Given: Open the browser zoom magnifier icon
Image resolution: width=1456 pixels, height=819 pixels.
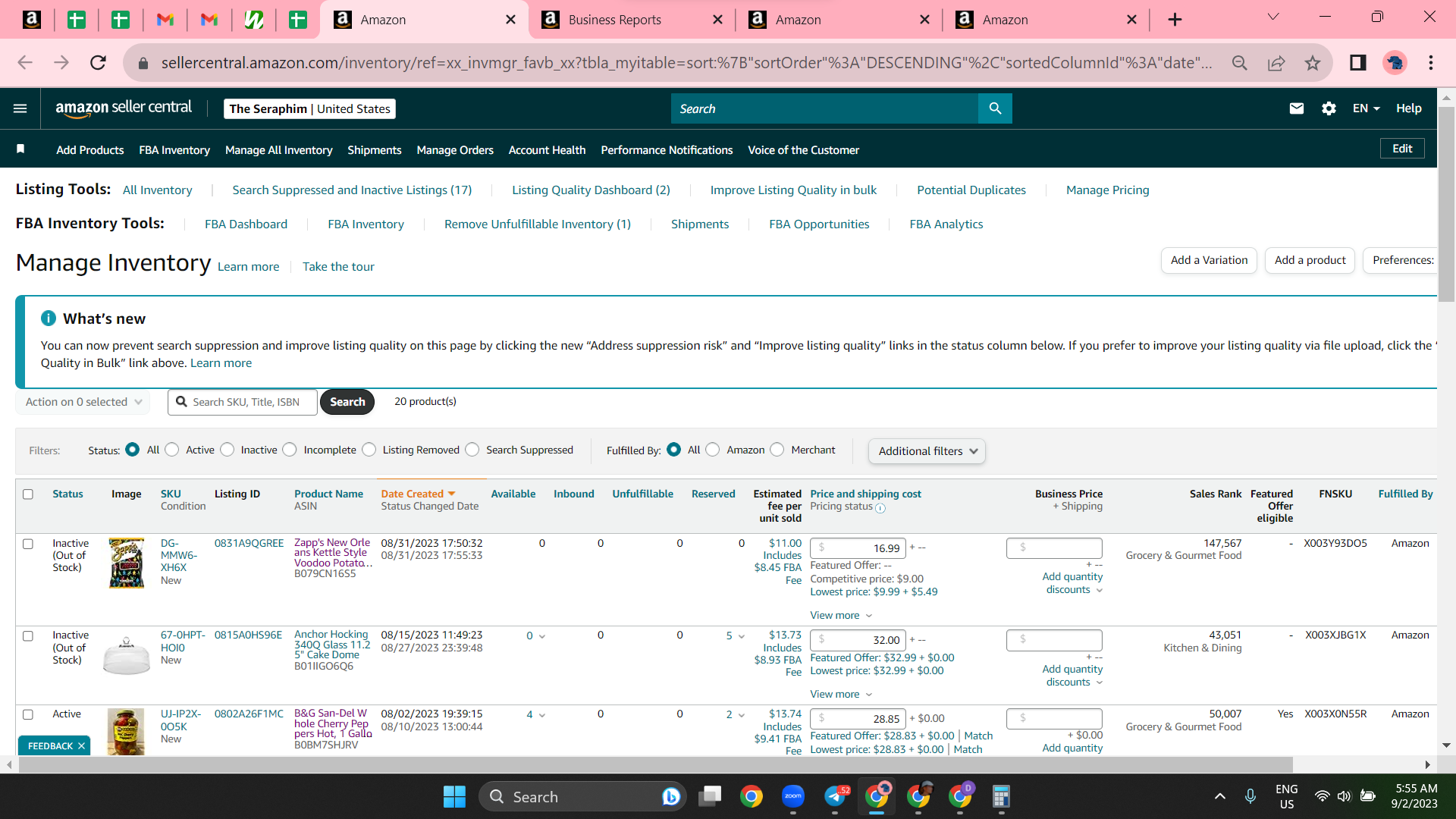Looking at the screenshot, I should (x=1240, y=63).
